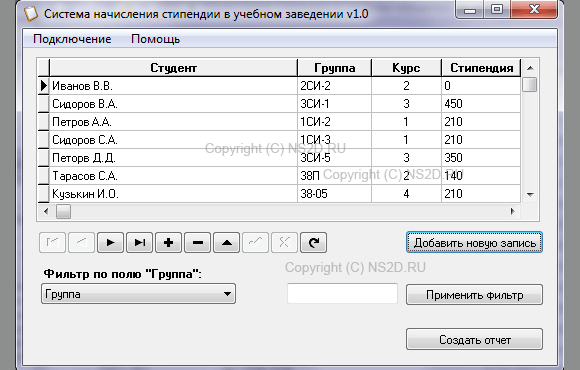Click the application notebook icon in title bar

[31, 14]
